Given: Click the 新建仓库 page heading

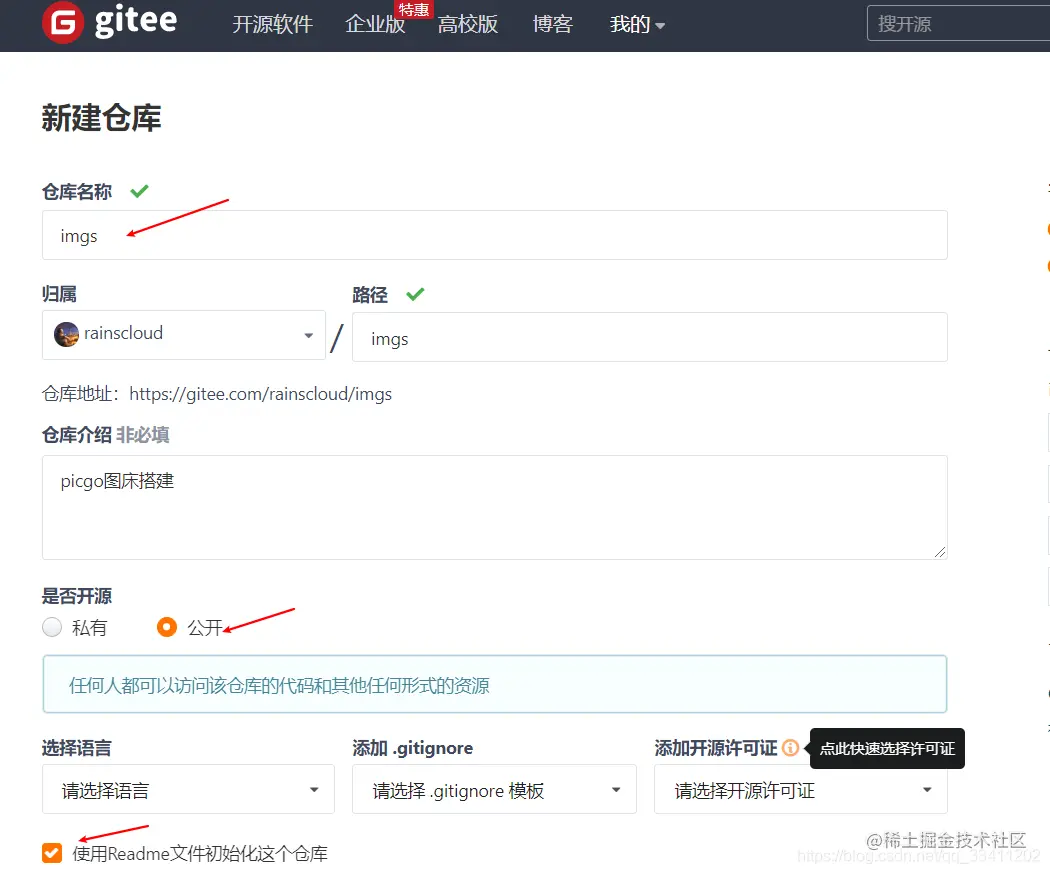Looking at the screenshot, I should pyautogui.click(x=102, y=119).
